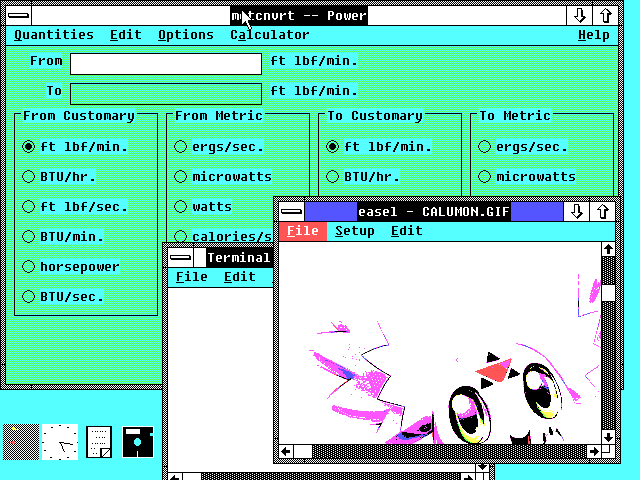Viewport: 640px width, 480px height.
Task: Open the Edit menu in Terminal
Action: pos(240,277)
